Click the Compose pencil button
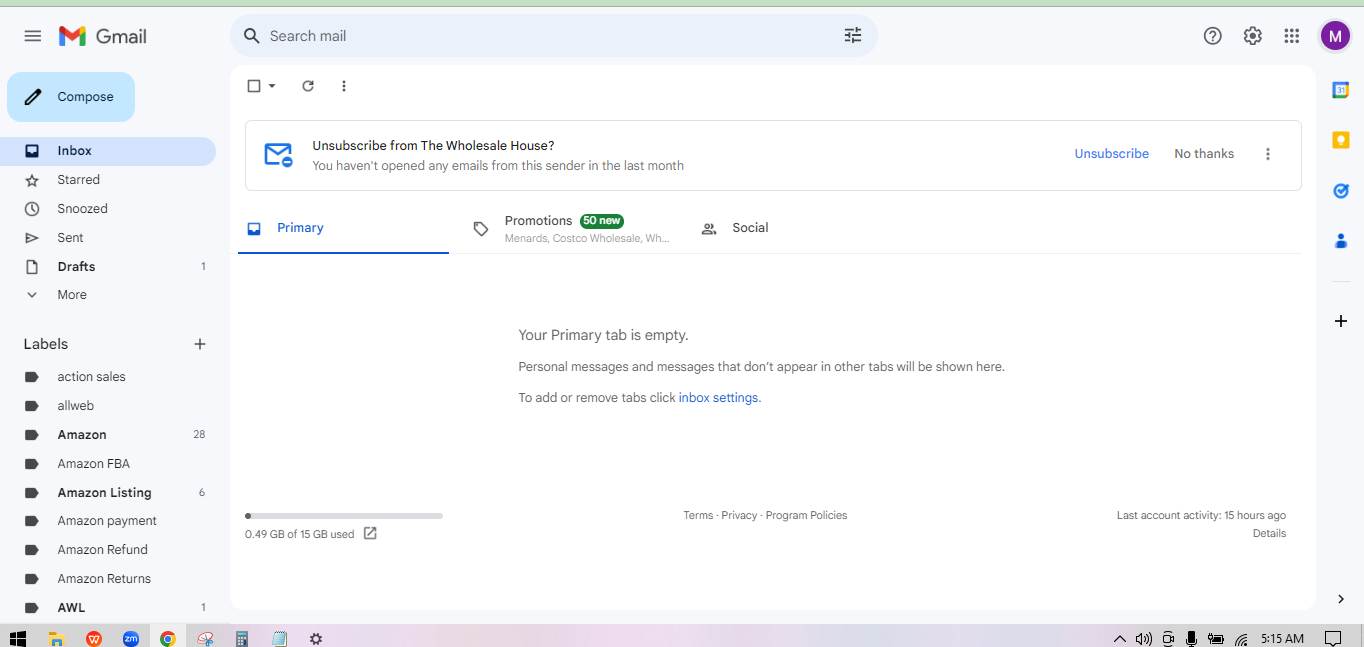This screenshot has width=1364, height=647. coord(71,97)
